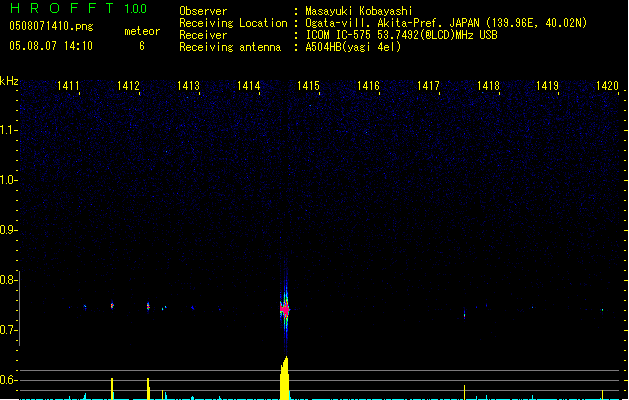The width and height of the screenshot is (629, 400).
Task: Select the 1413 time marker
Action: tap(189, 87)
